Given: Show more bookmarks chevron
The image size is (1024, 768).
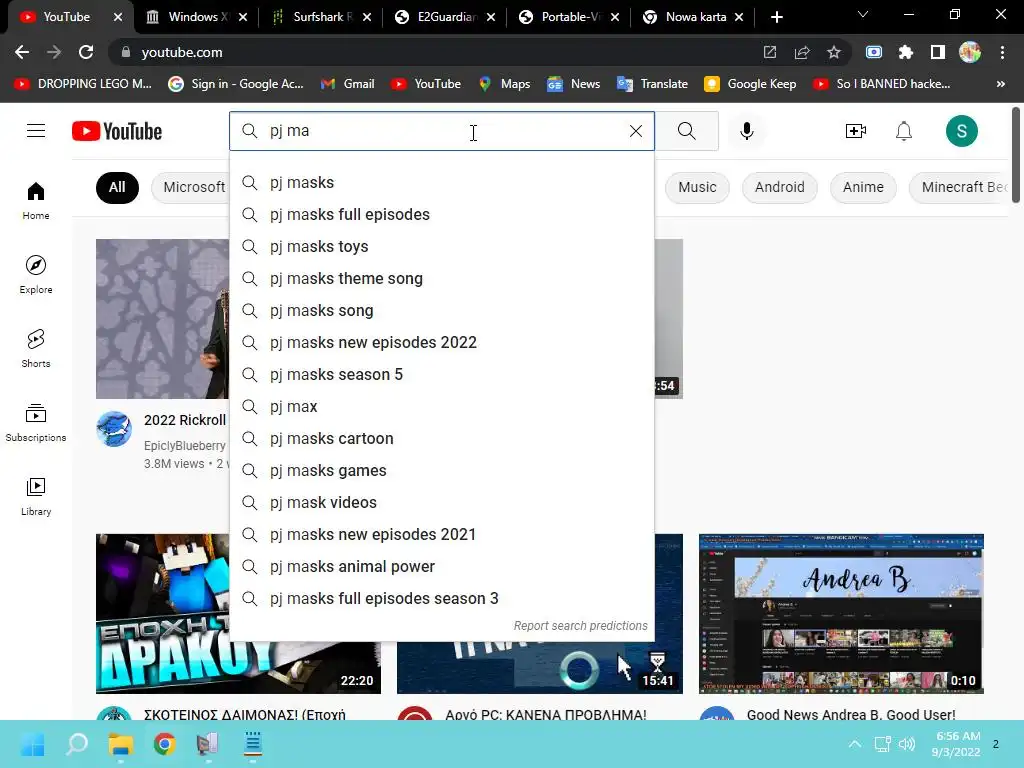Looking at the screenshot, I should point(1000,84).
